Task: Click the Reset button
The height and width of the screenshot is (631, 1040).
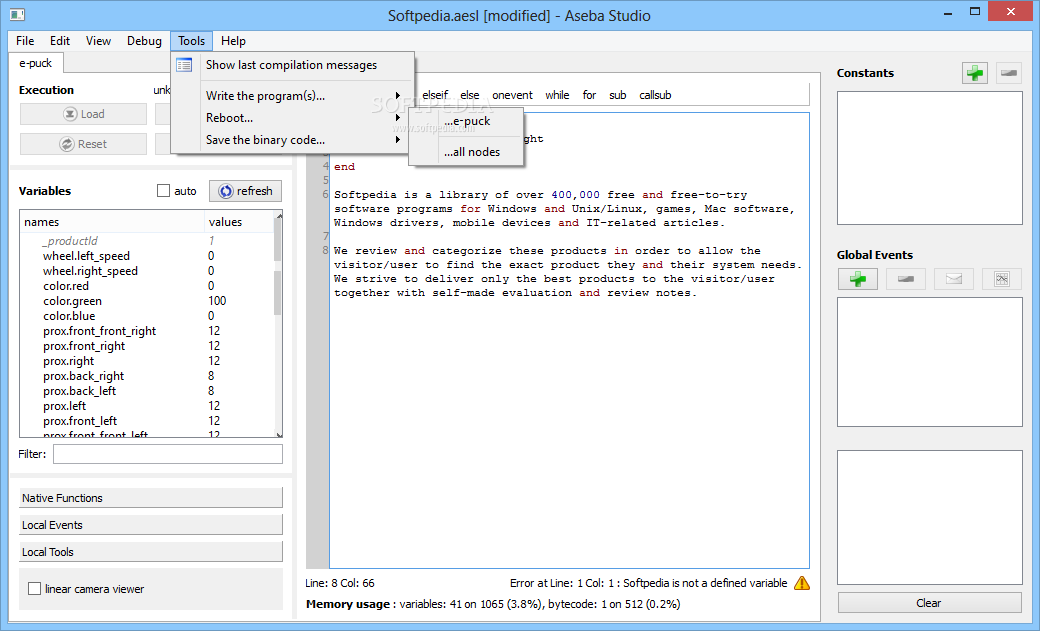Action: pos(84,144)
